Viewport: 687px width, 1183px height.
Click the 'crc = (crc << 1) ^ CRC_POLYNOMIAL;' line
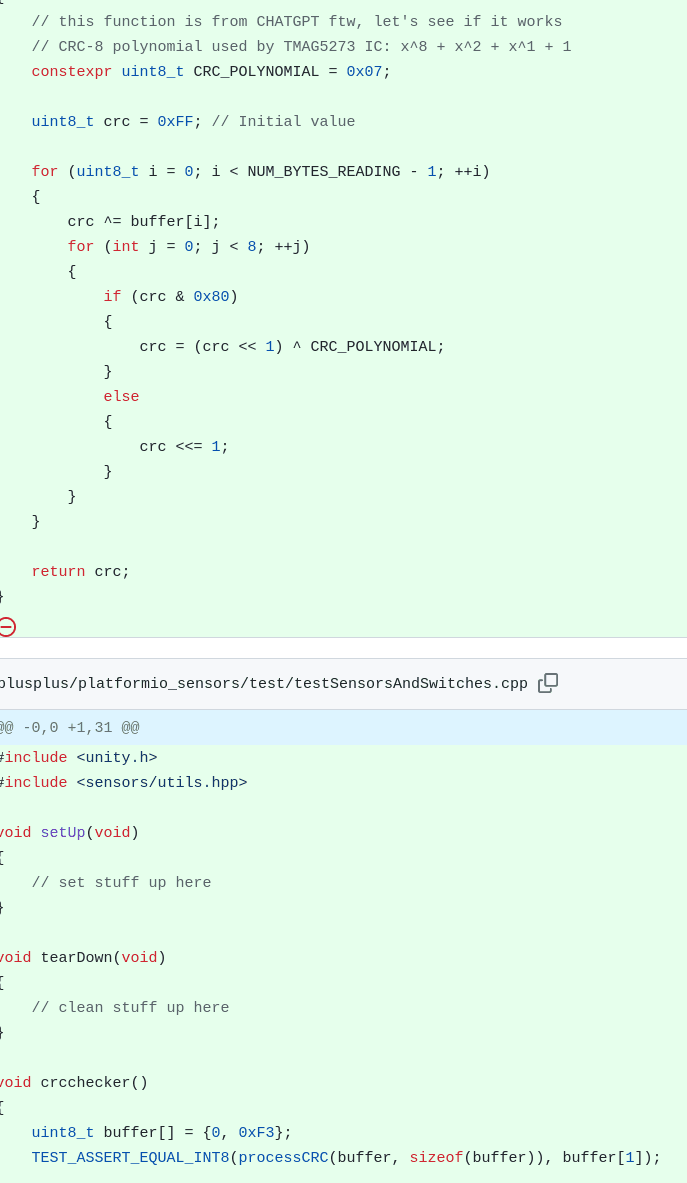click(x=292, y=347)
